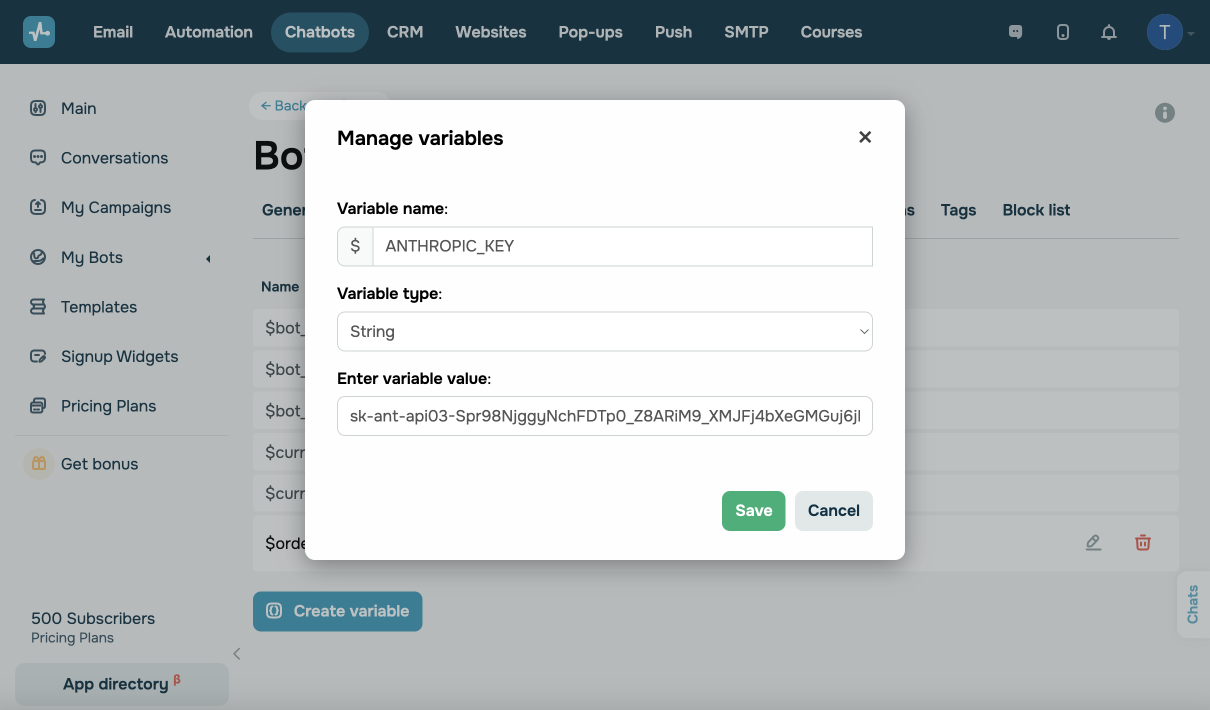Click the Variable name input field
The width and height of the screenshot is (1210, 710).
point(622,246)
